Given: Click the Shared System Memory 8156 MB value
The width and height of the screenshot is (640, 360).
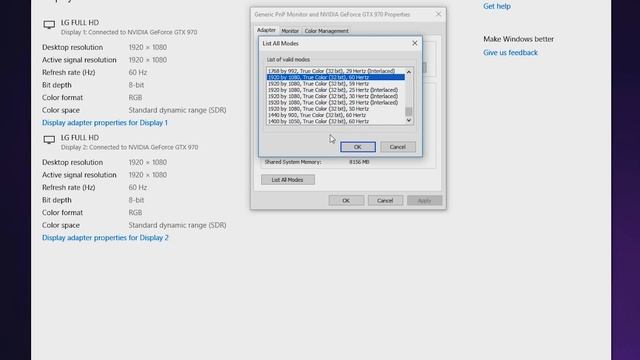Looking at the screenshot, I should click(359, 162).
